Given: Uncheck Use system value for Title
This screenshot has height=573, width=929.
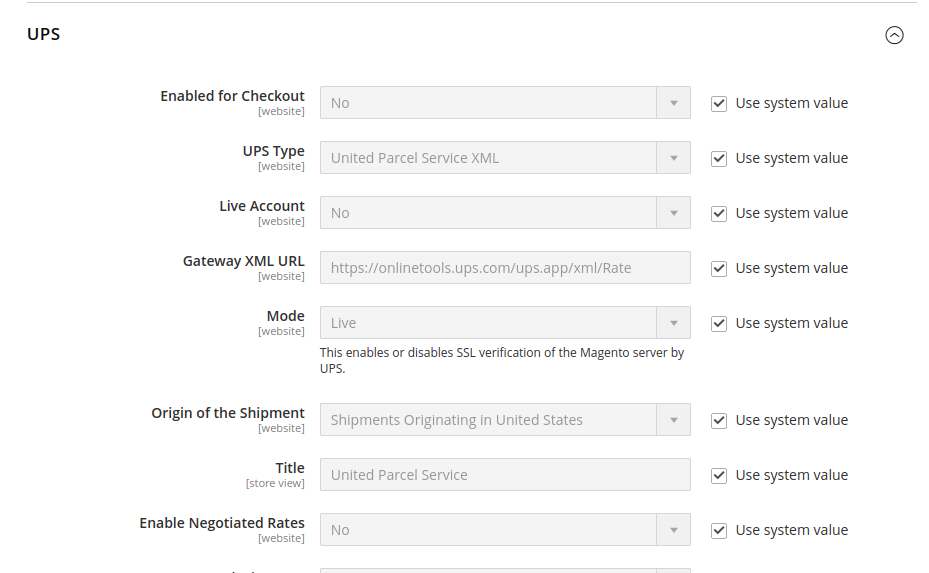Looking at the screenshot, I should click(719, 476).
